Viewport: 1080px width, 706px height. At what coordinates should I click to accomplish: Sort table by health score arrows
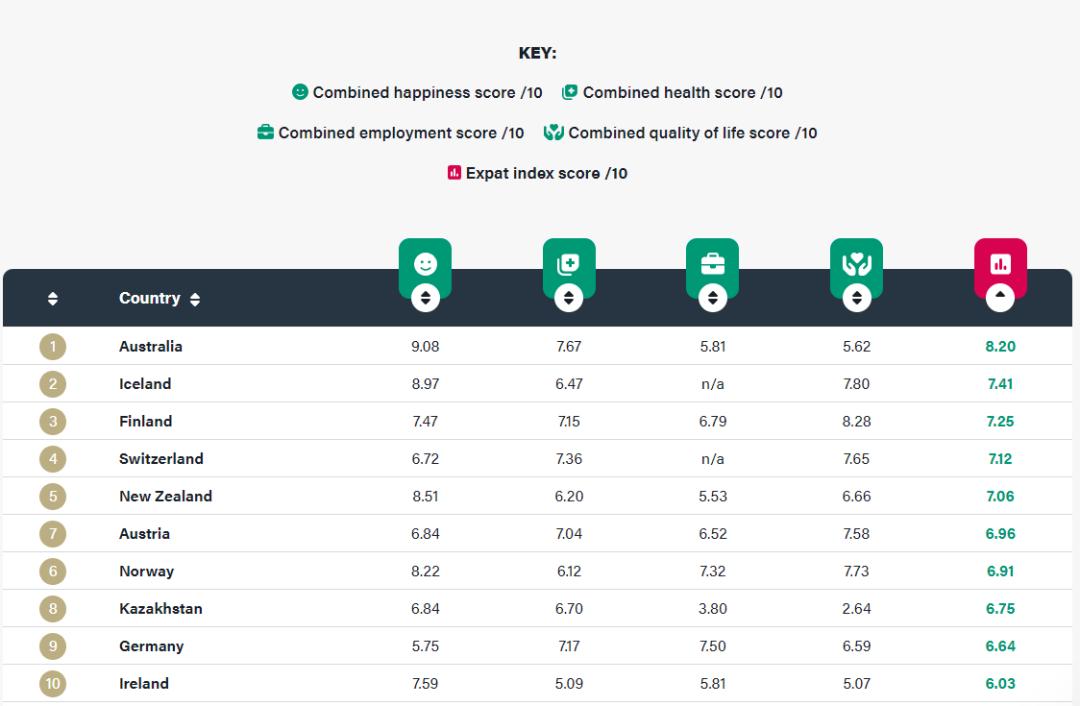coord(569,297)
